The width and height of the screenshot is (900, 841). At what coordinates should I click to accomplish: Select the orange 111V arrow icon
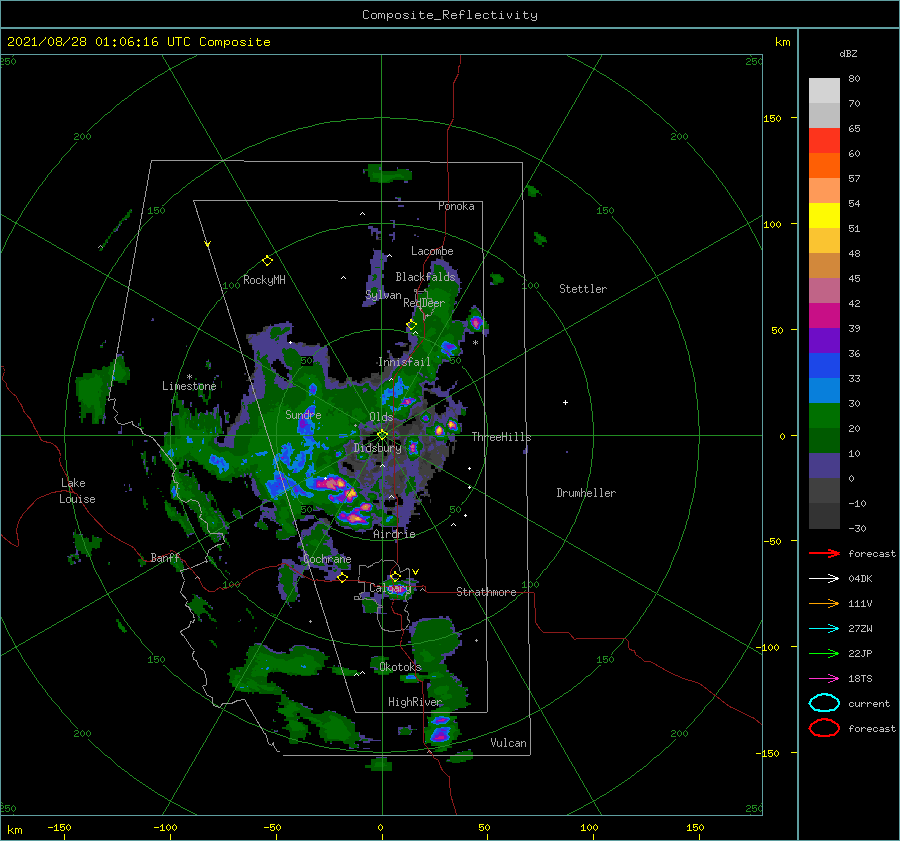point(824,603)
